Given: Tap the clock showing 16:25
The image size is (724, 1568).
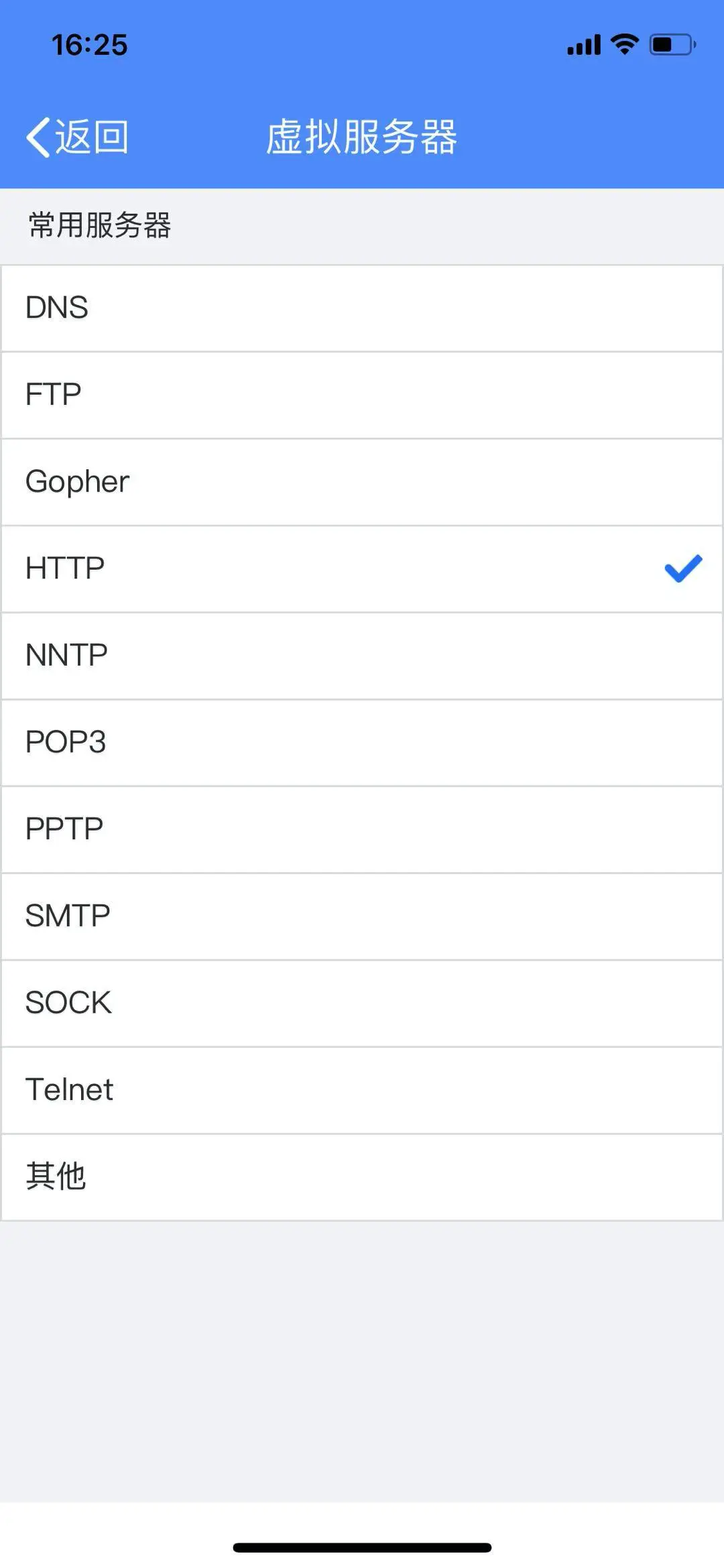Looking at the screenshot, I should tap(89, 45).
